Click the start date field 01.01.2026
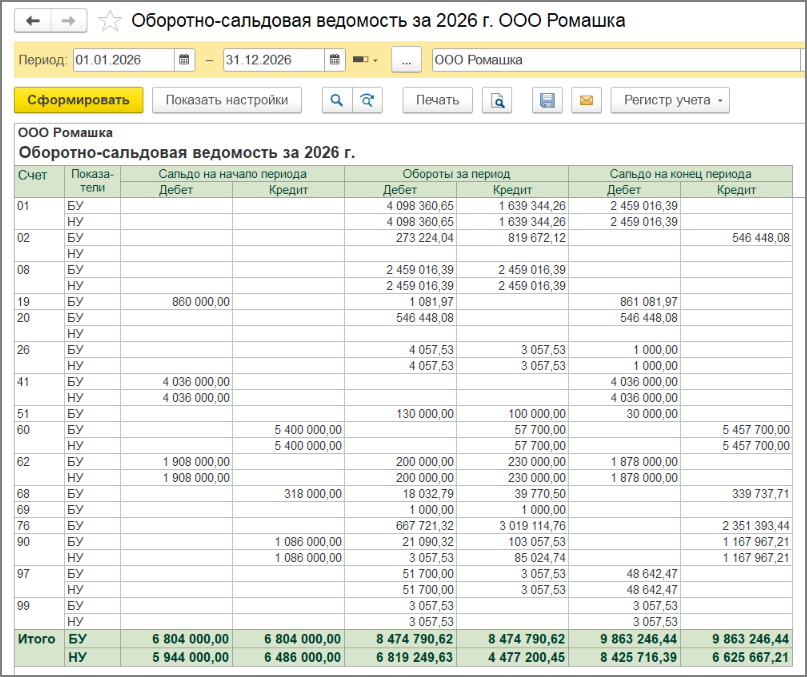807x677 pixels. (123, 60)
